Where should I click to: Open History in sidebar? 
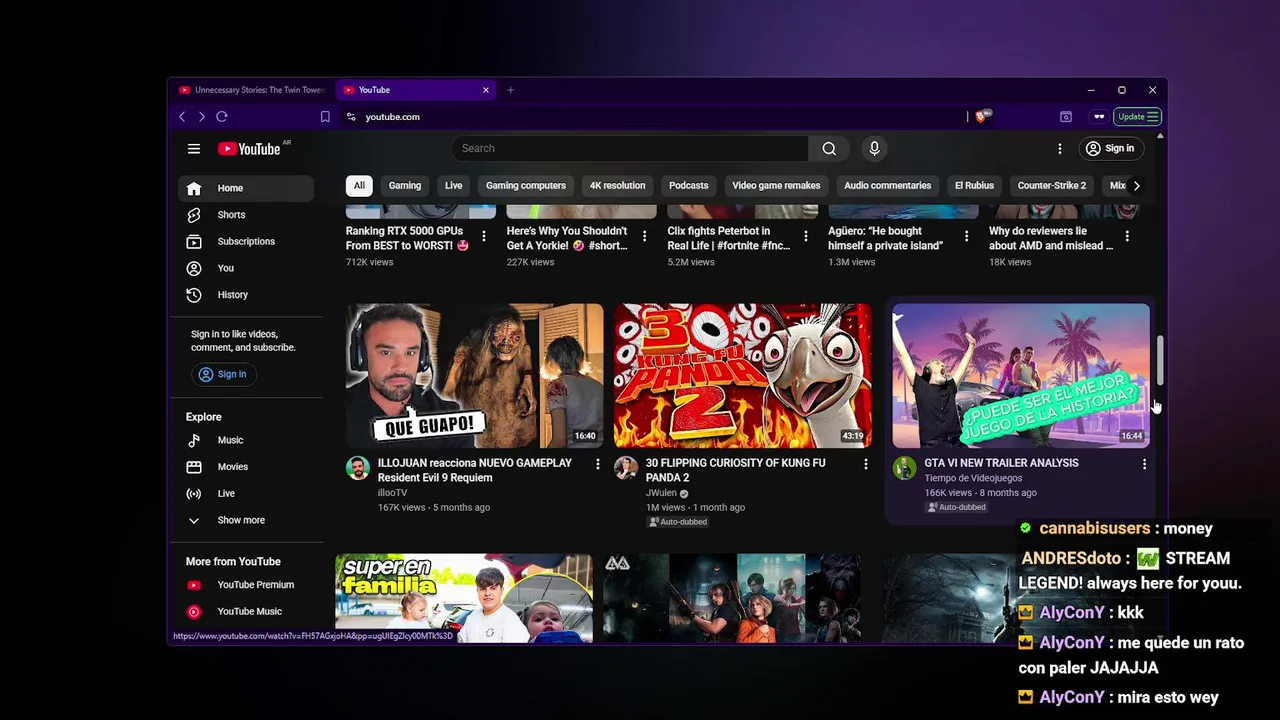[246, 295]
